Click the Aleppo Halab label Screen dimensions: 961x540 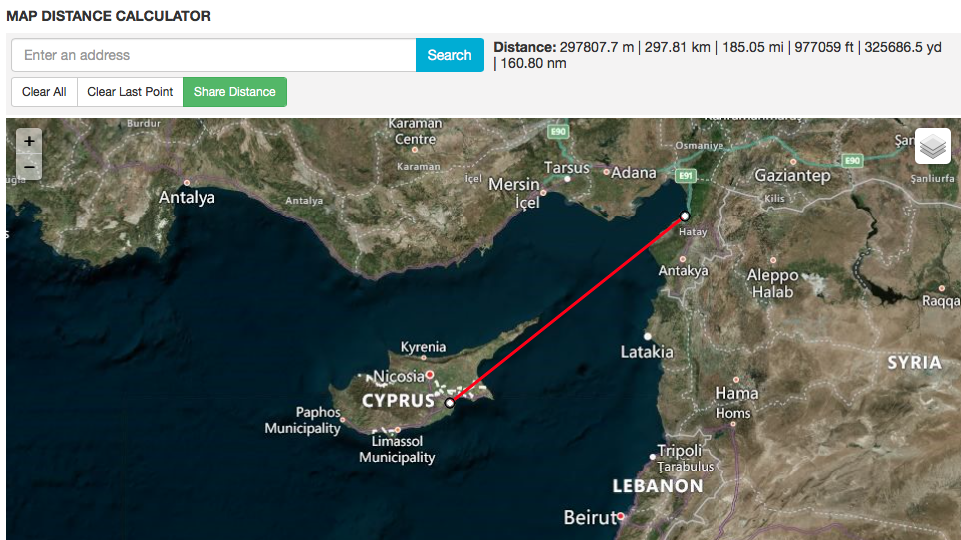772,284
